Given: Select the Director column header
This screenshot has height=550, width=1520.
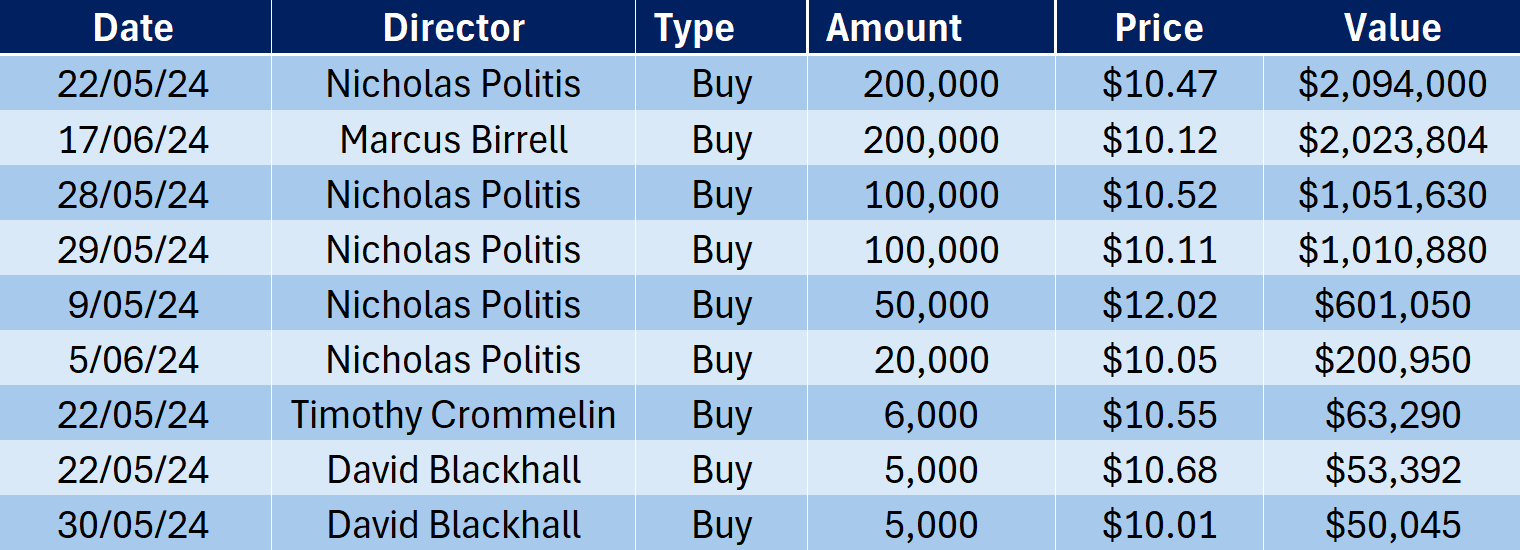Looking at the screenshot, I should [453, 28].
